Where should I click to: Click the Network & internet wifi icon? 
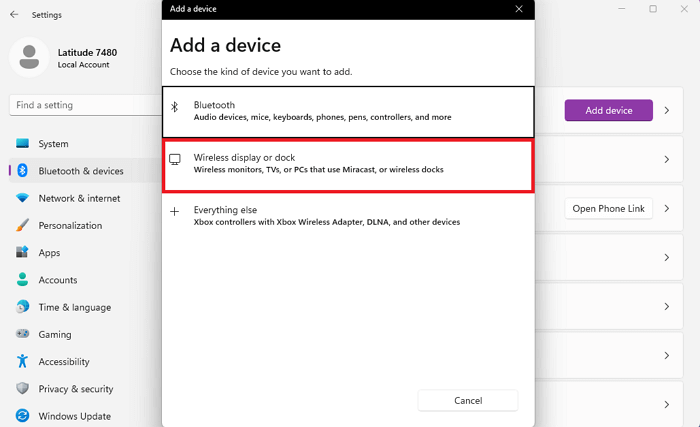pyautogui.click(x=22, y=198)
